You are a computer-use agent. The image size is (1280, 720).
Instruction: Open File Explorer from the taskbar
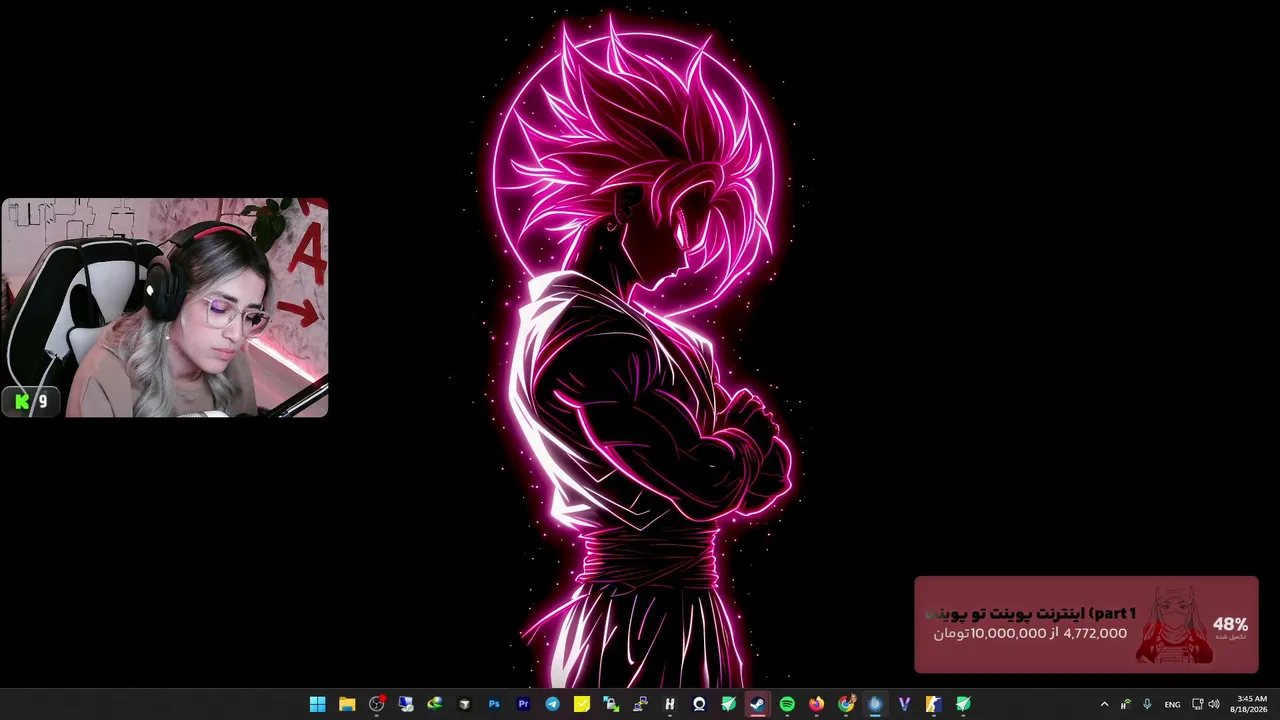[x=347, y=704]
